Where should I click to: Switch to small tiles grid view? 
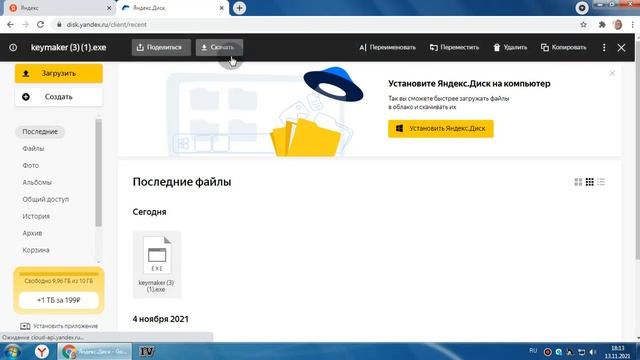point(589,182)
